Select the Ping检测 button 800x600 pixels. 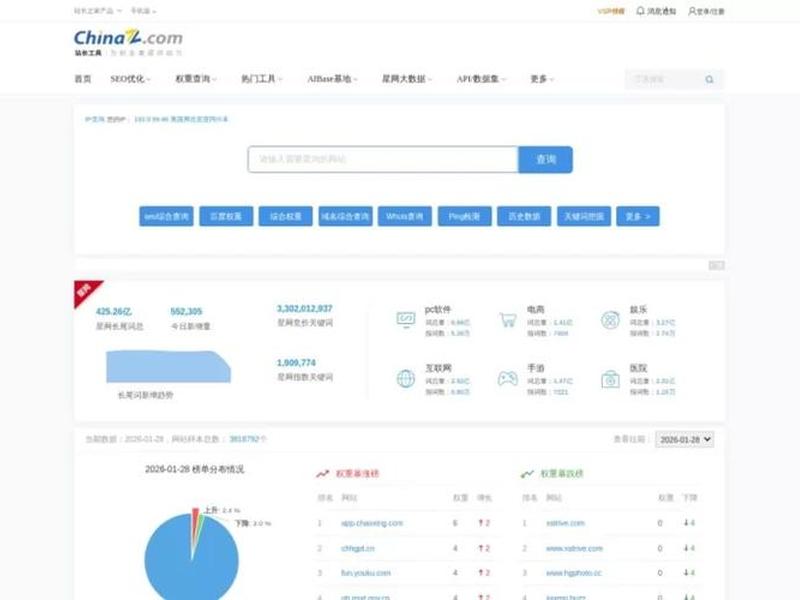point(464,216)
